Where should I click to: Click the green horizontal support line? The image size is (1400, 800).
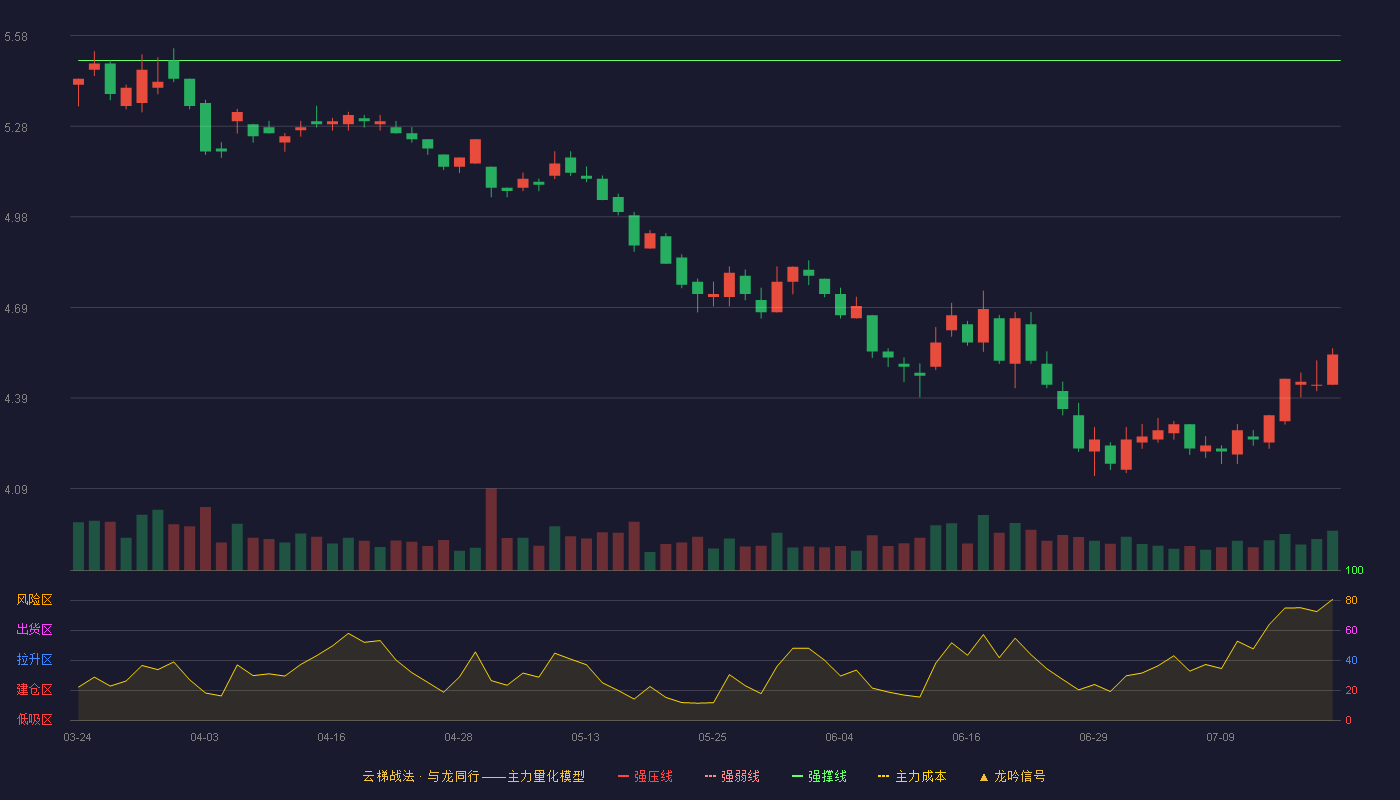pyautogui.click(x=709, y=61)
